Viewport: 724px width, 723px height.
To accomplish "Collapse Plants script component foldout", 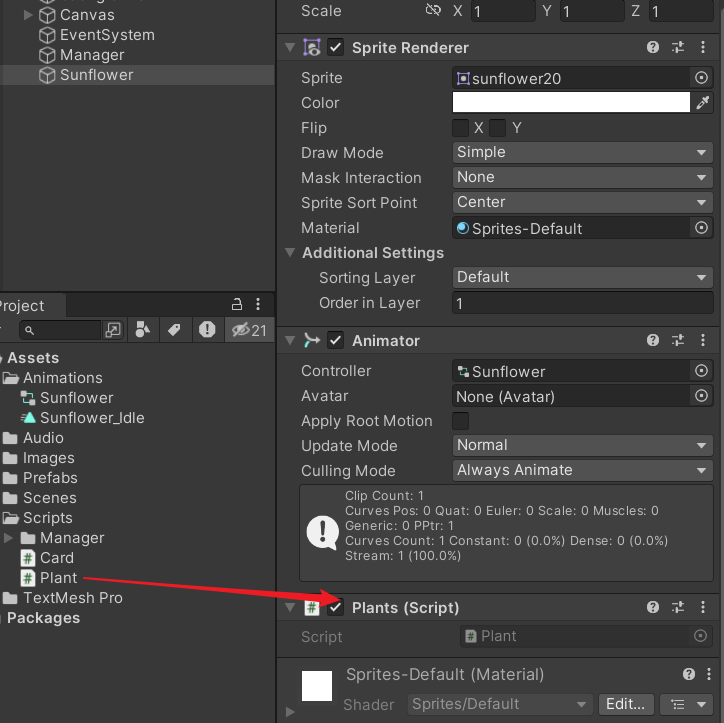I will tap(290, 607).
